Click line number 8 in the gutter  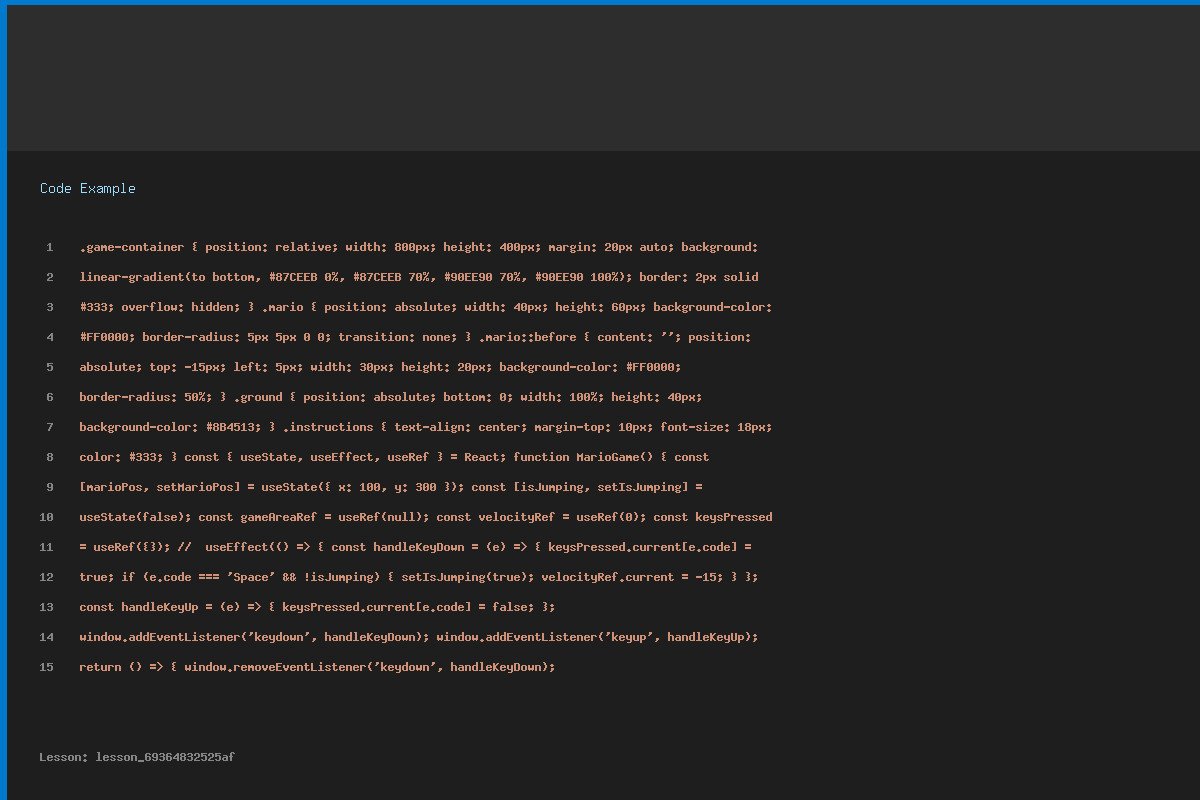49,457
